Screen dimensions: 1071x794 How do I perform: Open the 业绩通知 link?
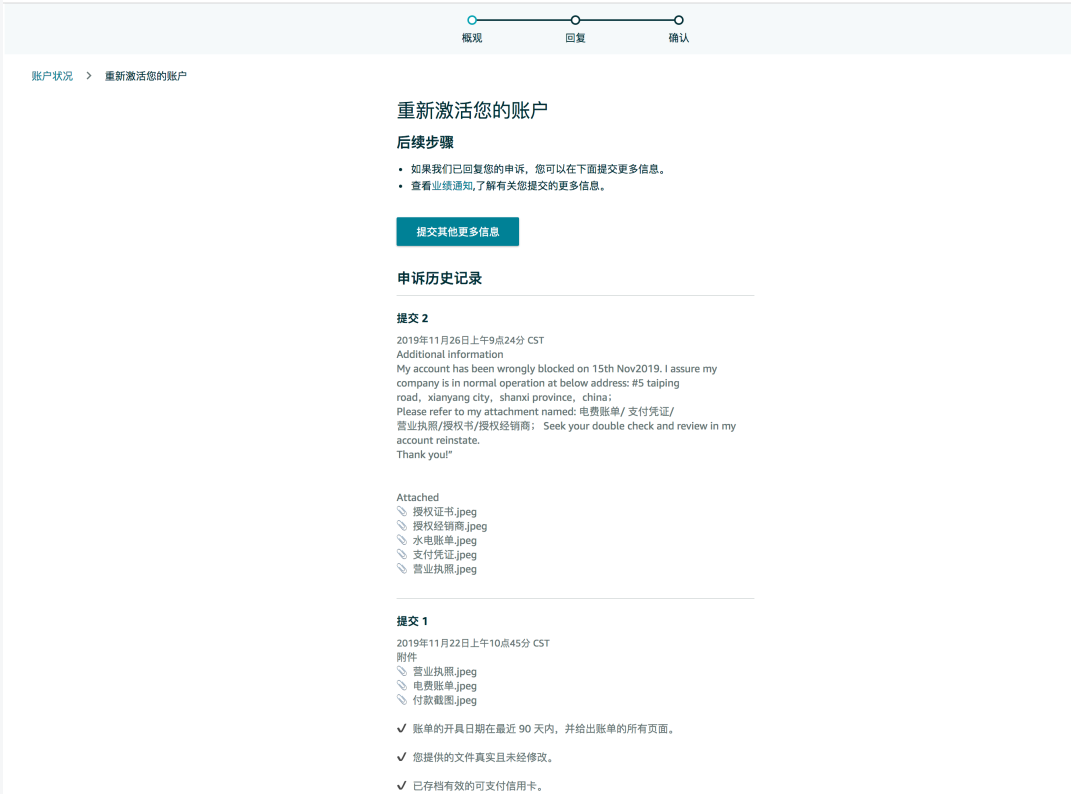point(451,186)
